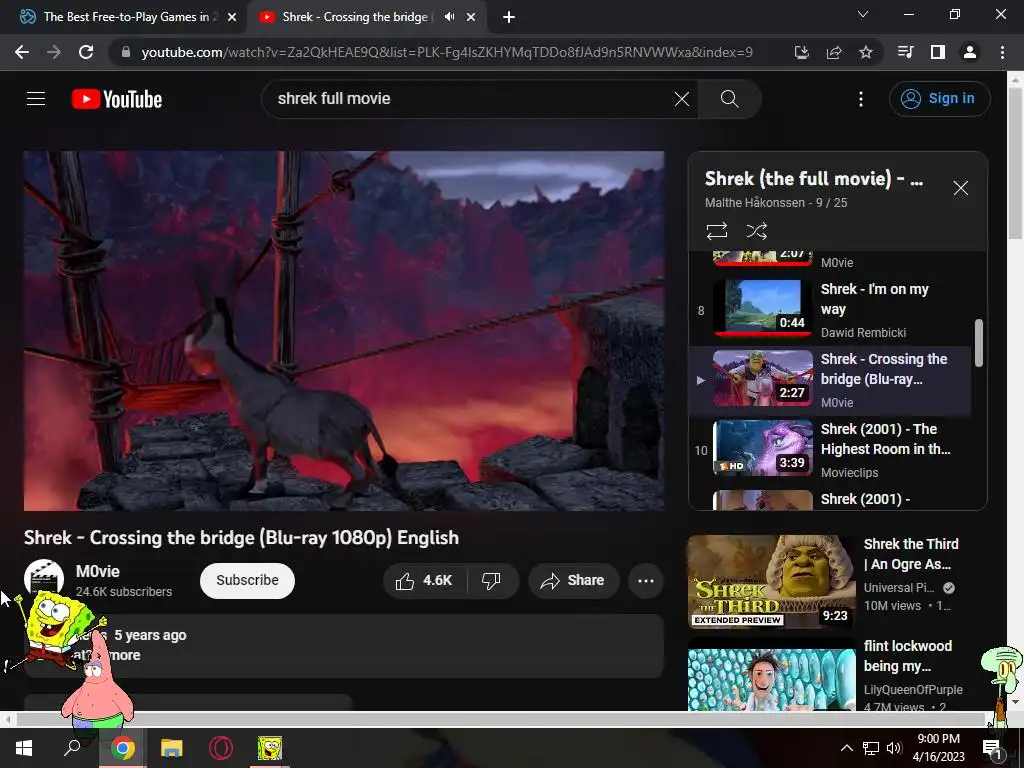The image size is (1024, 768).
Task: Subscribe to the M0vie channel
Action: click(x=247, y=580)
